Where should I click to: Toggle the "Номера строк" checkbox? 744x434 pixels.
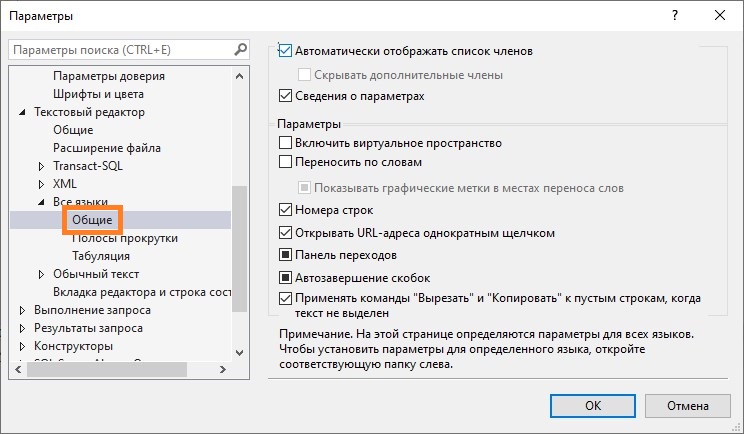(x=285, y=210)
